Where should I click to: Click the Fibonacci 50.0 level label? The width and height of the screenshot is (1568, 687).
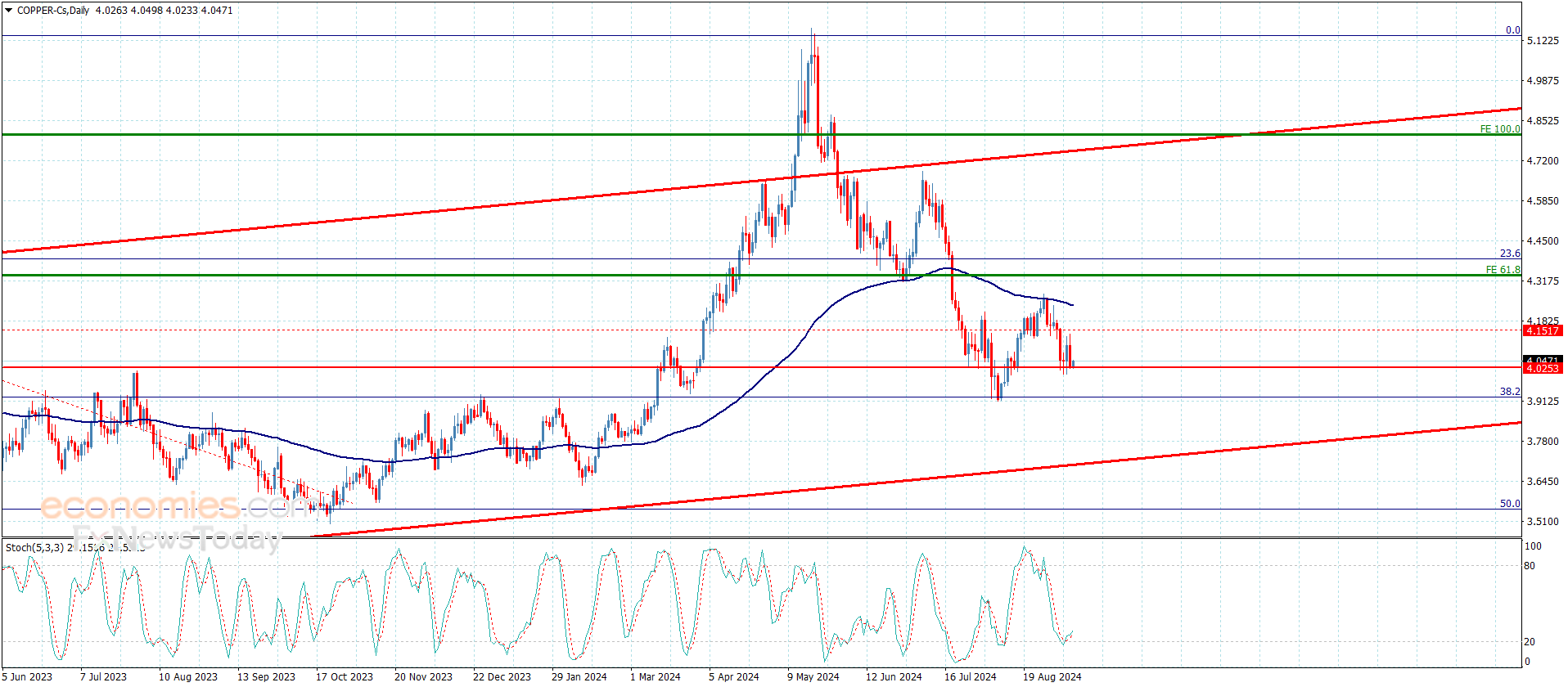(x=1510, y=504)
